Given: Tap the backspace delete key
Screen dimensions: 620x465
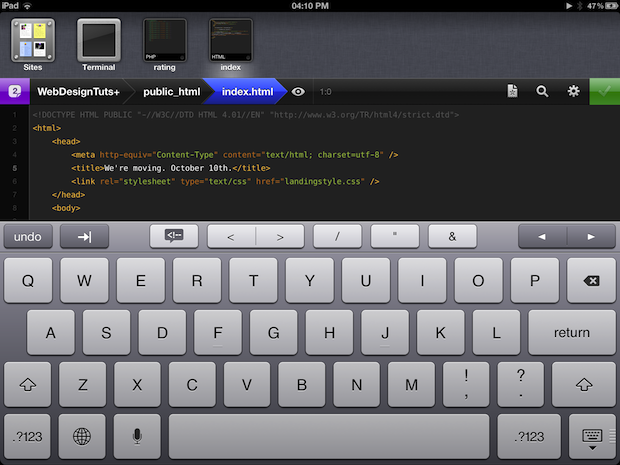Looking at the screenshot, I should pos(591,281).
